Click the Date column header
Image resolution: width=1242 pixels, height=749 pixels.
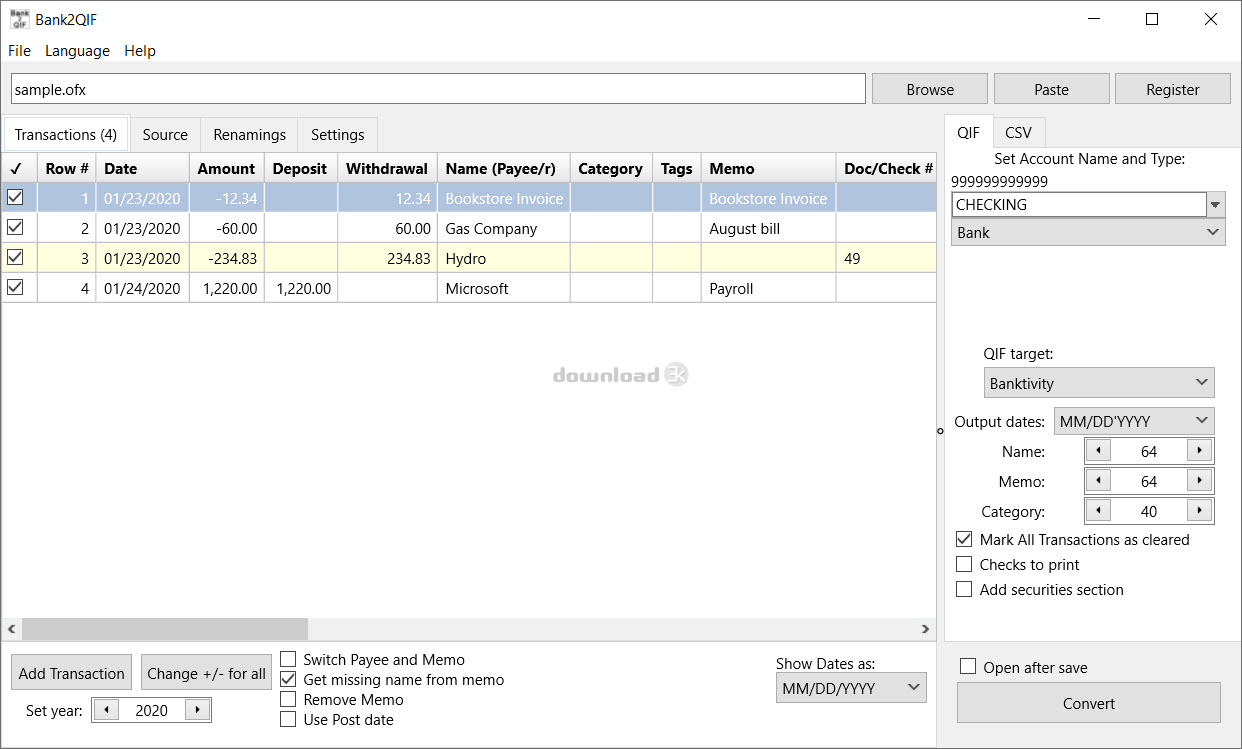tap(142, 168)
